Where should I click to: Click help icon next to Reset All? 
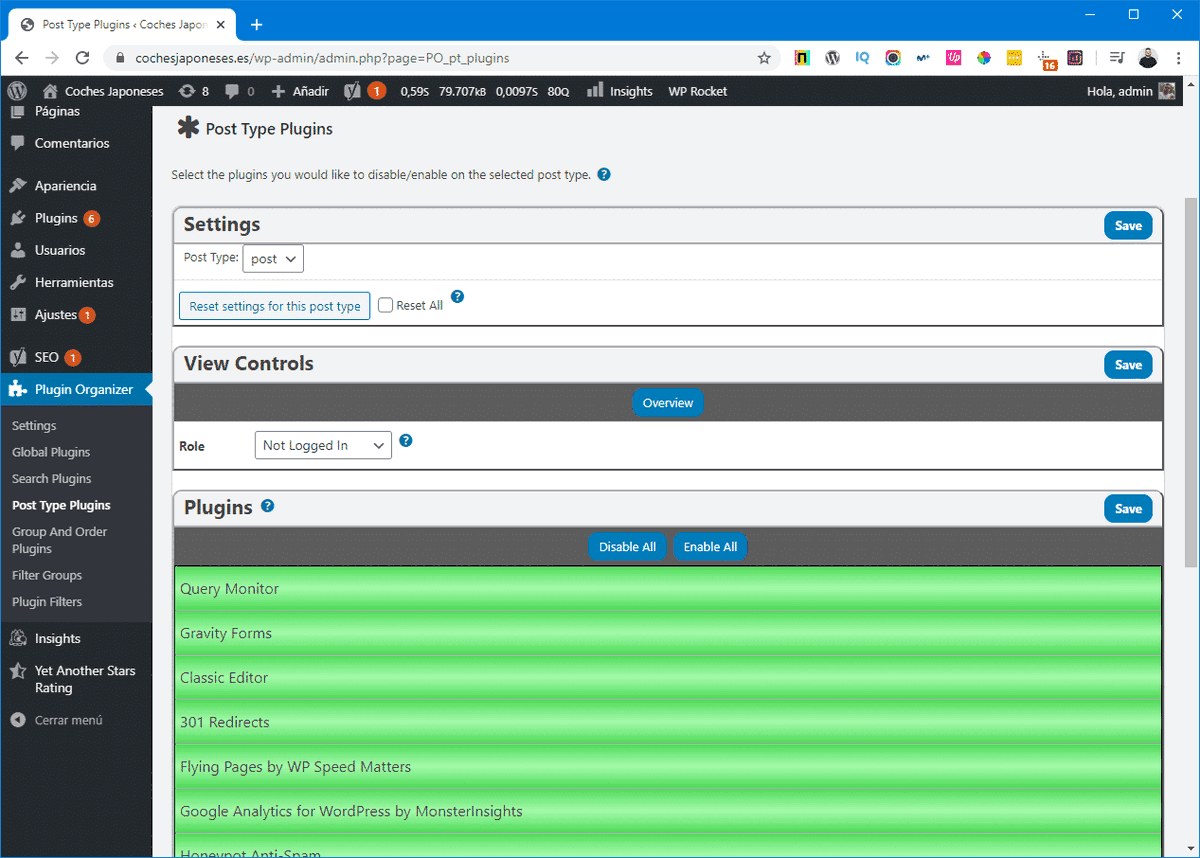(x=458, y=297)
